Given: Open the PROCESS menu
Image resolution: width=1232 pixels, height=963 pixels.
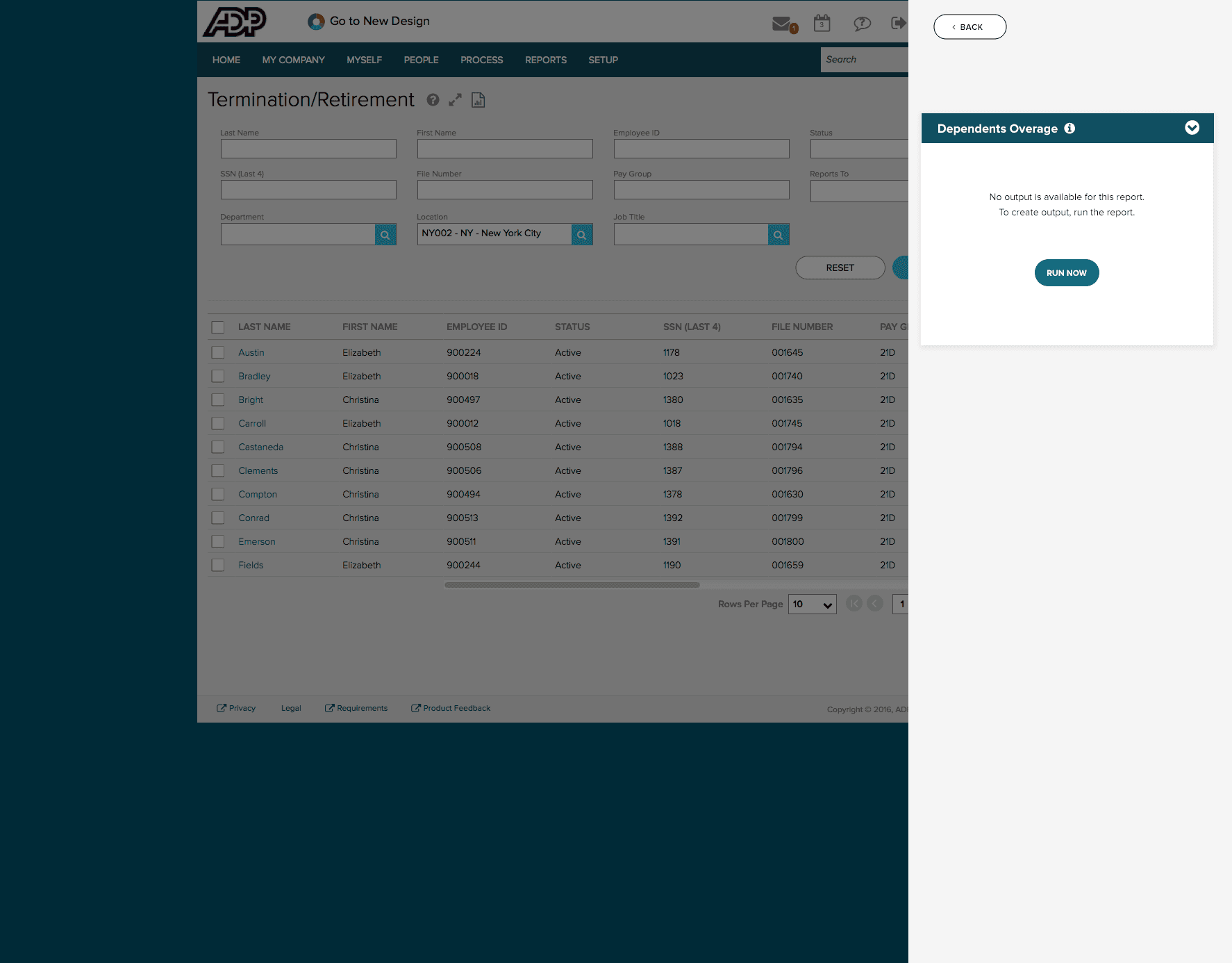Looking at the screenshot, I should coord(482,60).
